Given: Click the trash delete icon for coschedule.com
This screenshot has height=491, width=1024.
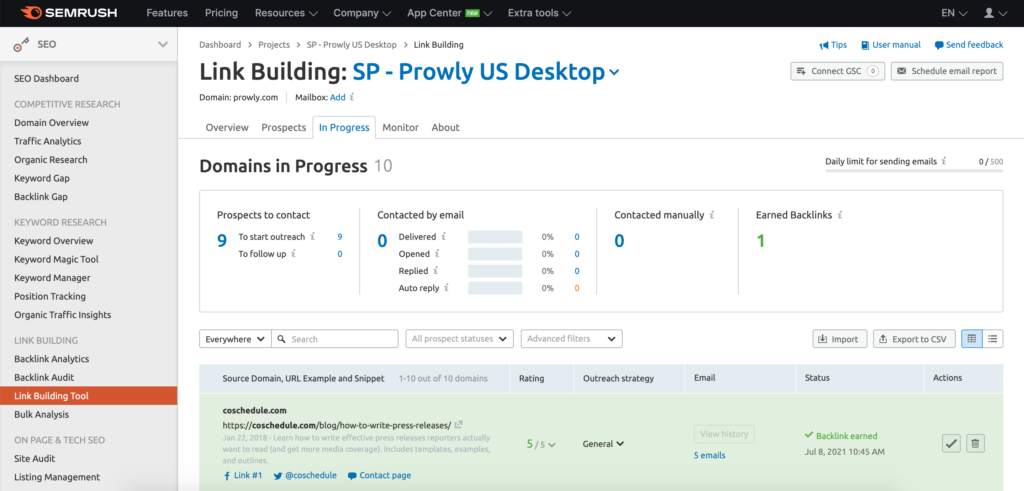Looking at the screenshot, I should tap(976, 442).
